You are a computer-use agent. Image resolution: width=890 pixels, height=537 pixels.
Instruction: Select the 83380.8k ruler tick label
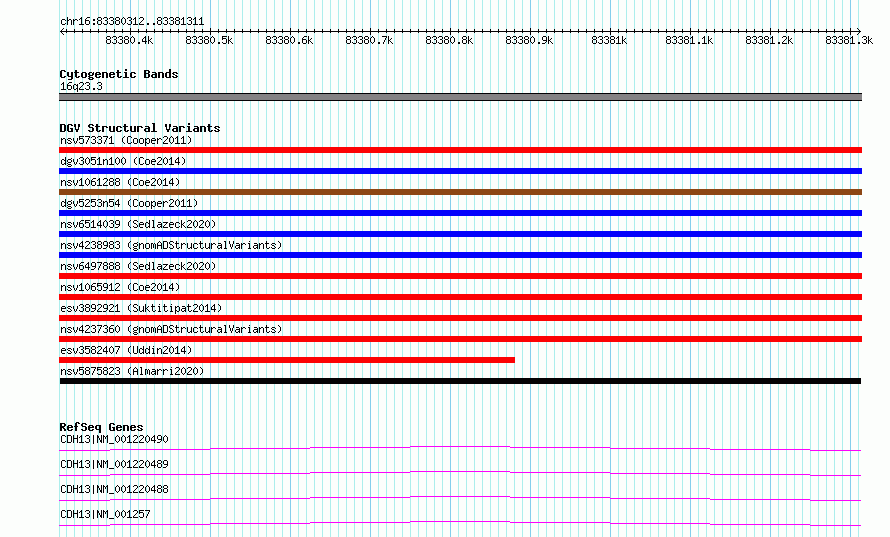[x=450, y=40]
